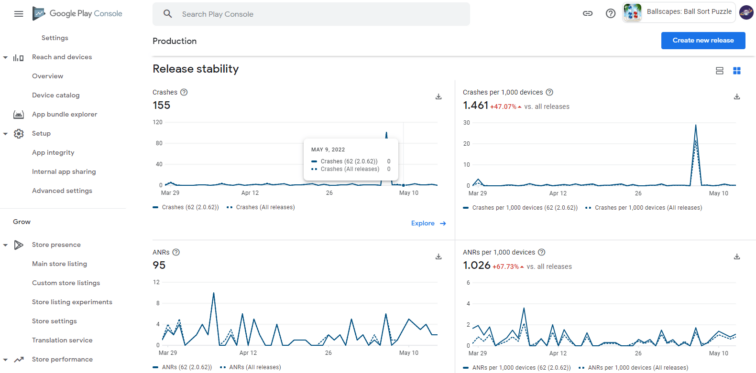Open Overview under Reach and devices

pyautogui.click(x=47, y=76)
